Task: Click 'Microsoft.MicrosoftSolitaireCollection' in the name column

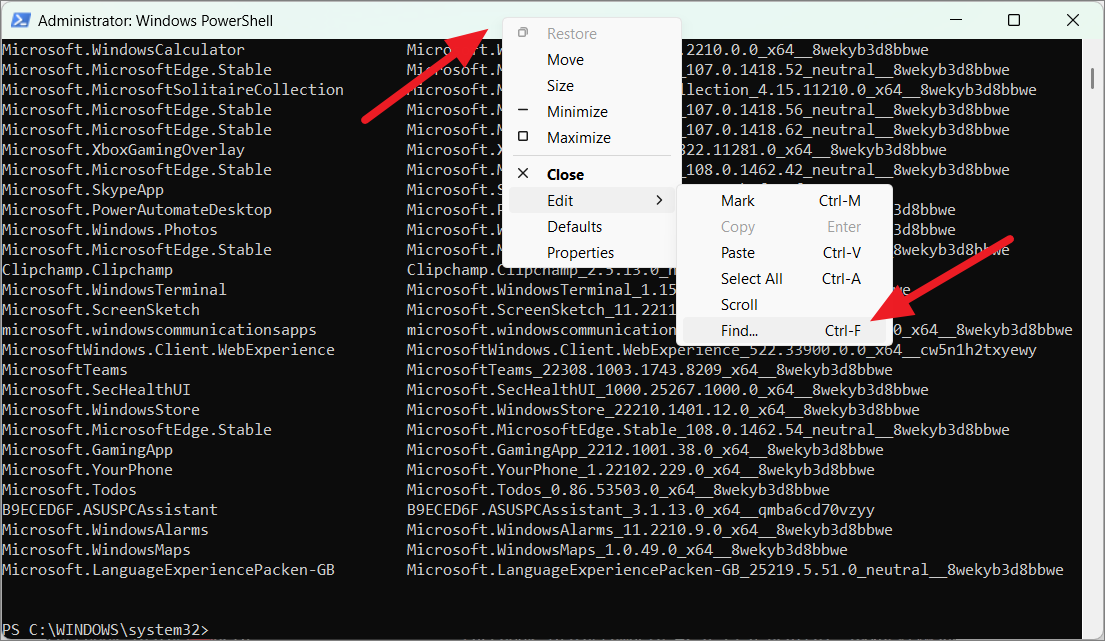Action: 173,90
